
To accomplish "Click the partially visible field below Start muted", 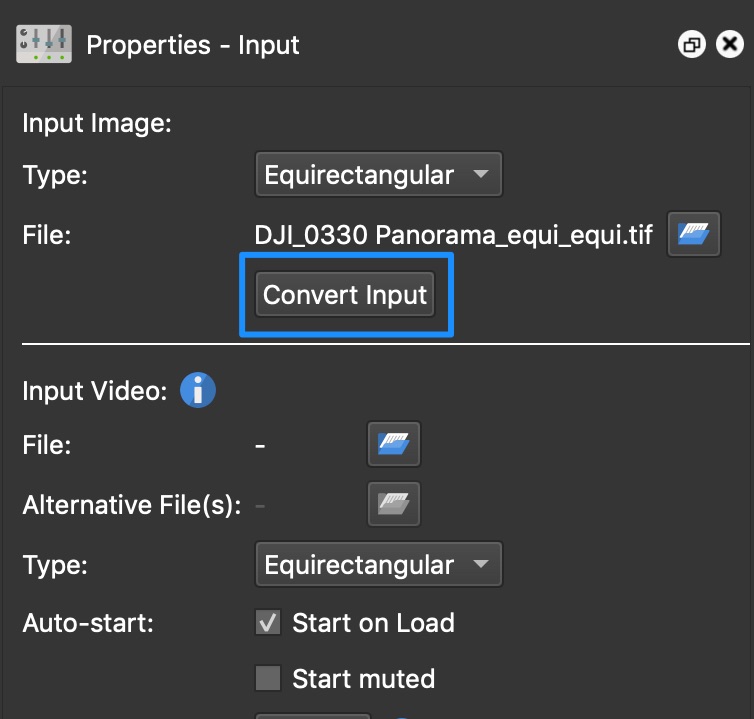I will (x=313, y=716).
